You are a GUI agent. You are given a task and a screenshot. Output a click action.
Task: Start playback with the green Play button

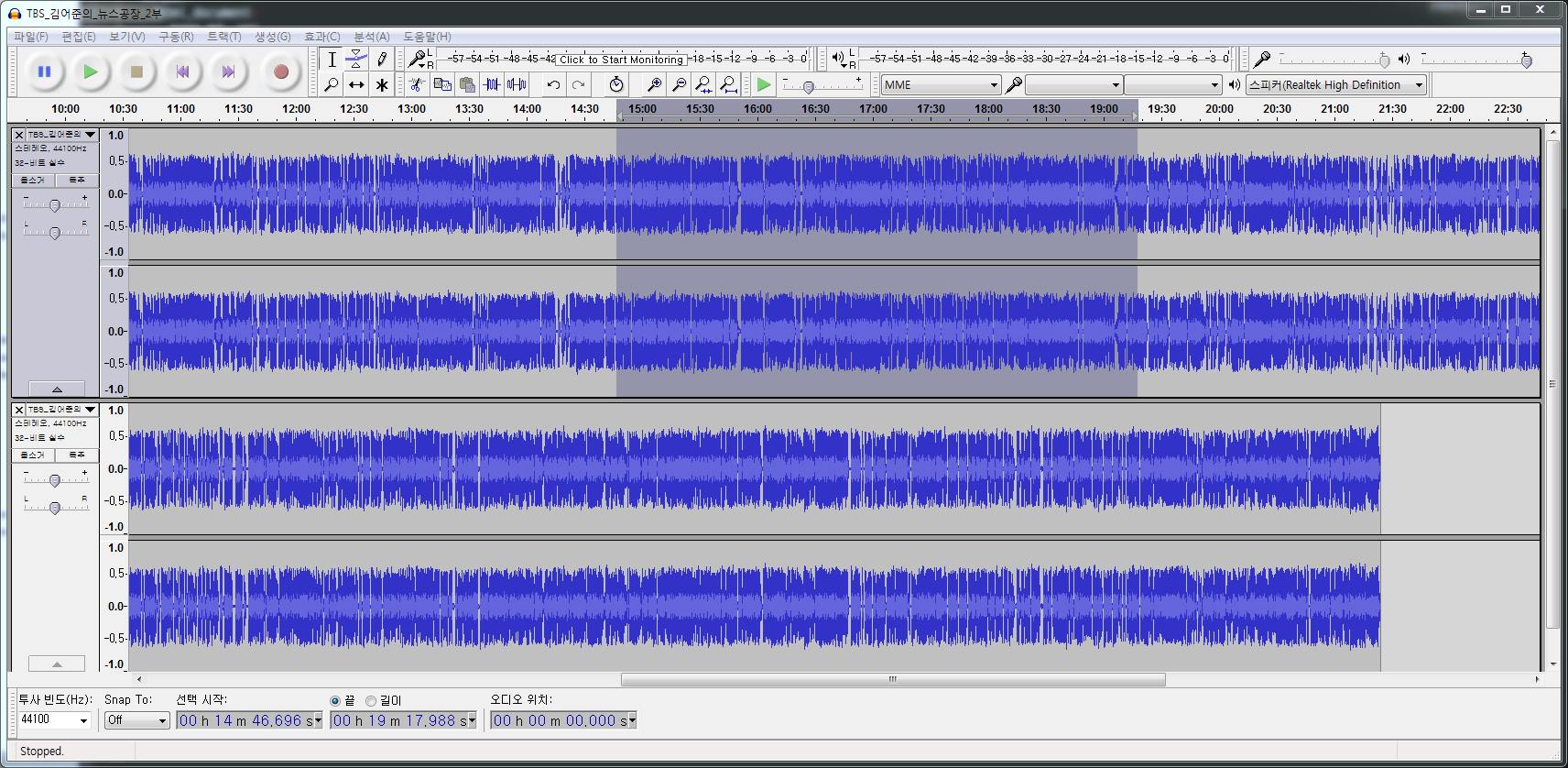pos(90,71)
